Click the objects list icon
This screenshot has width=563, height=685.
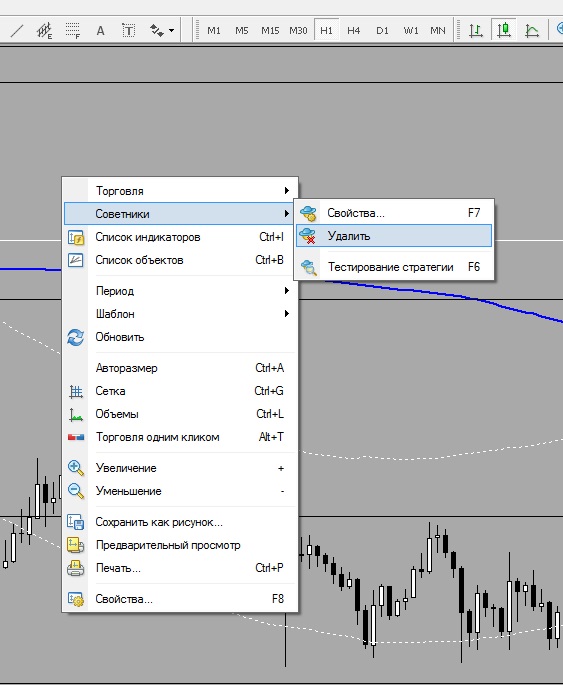(76, 260)
